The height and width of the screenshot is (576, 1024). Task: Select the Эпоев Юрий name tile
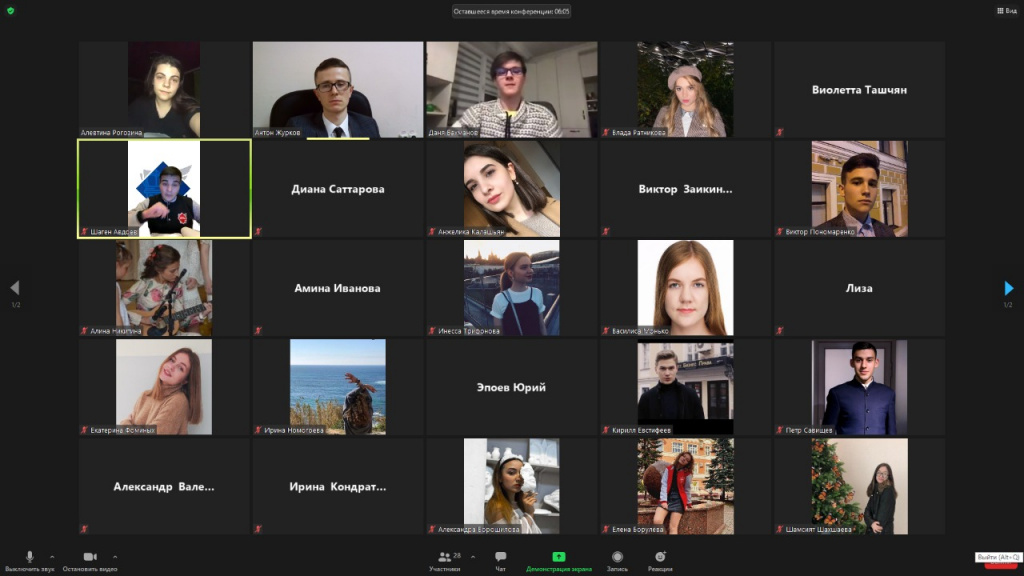tap(511, 387)
